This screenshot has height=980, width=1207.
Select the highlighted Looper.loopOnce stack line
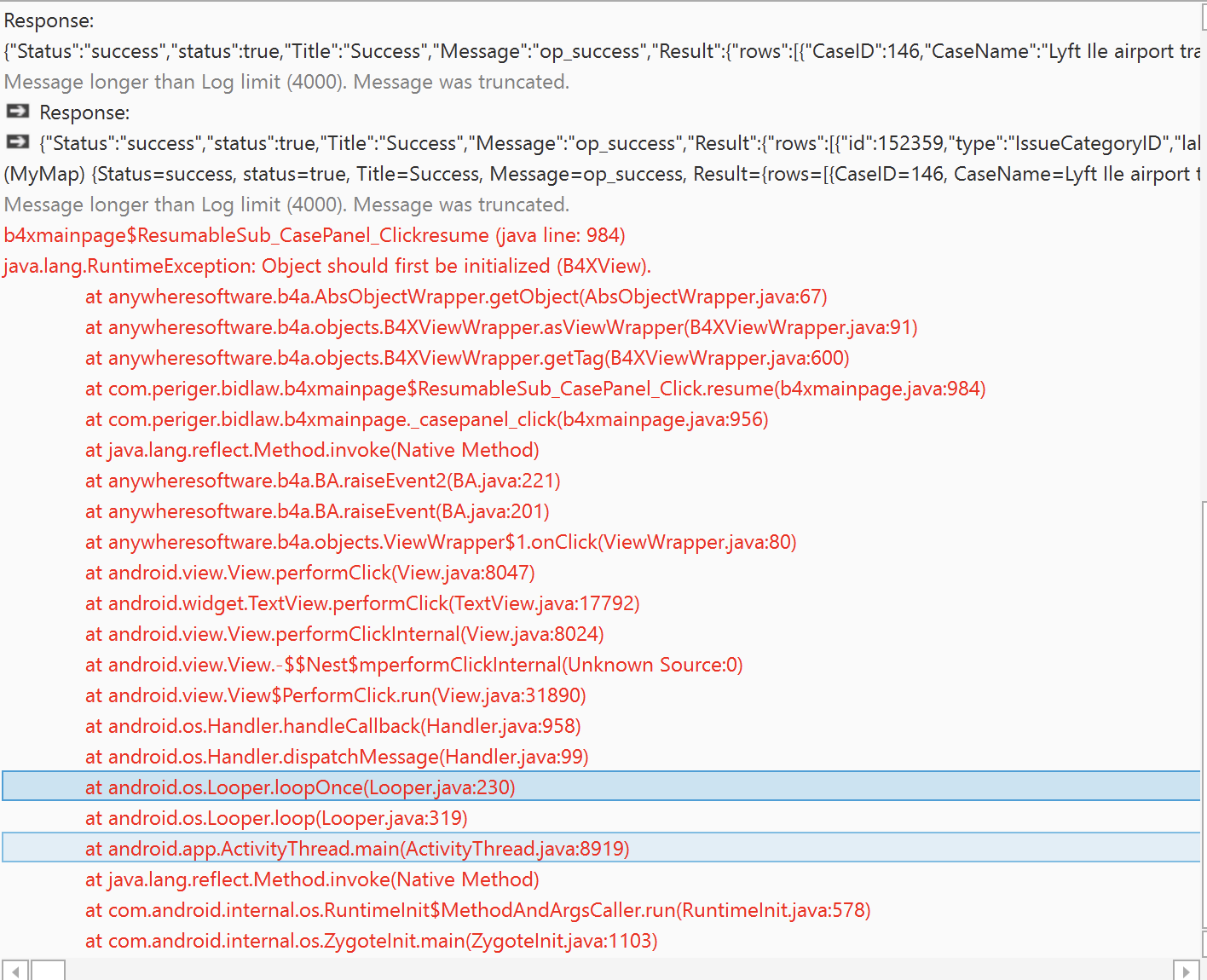(x=602, y=787)
